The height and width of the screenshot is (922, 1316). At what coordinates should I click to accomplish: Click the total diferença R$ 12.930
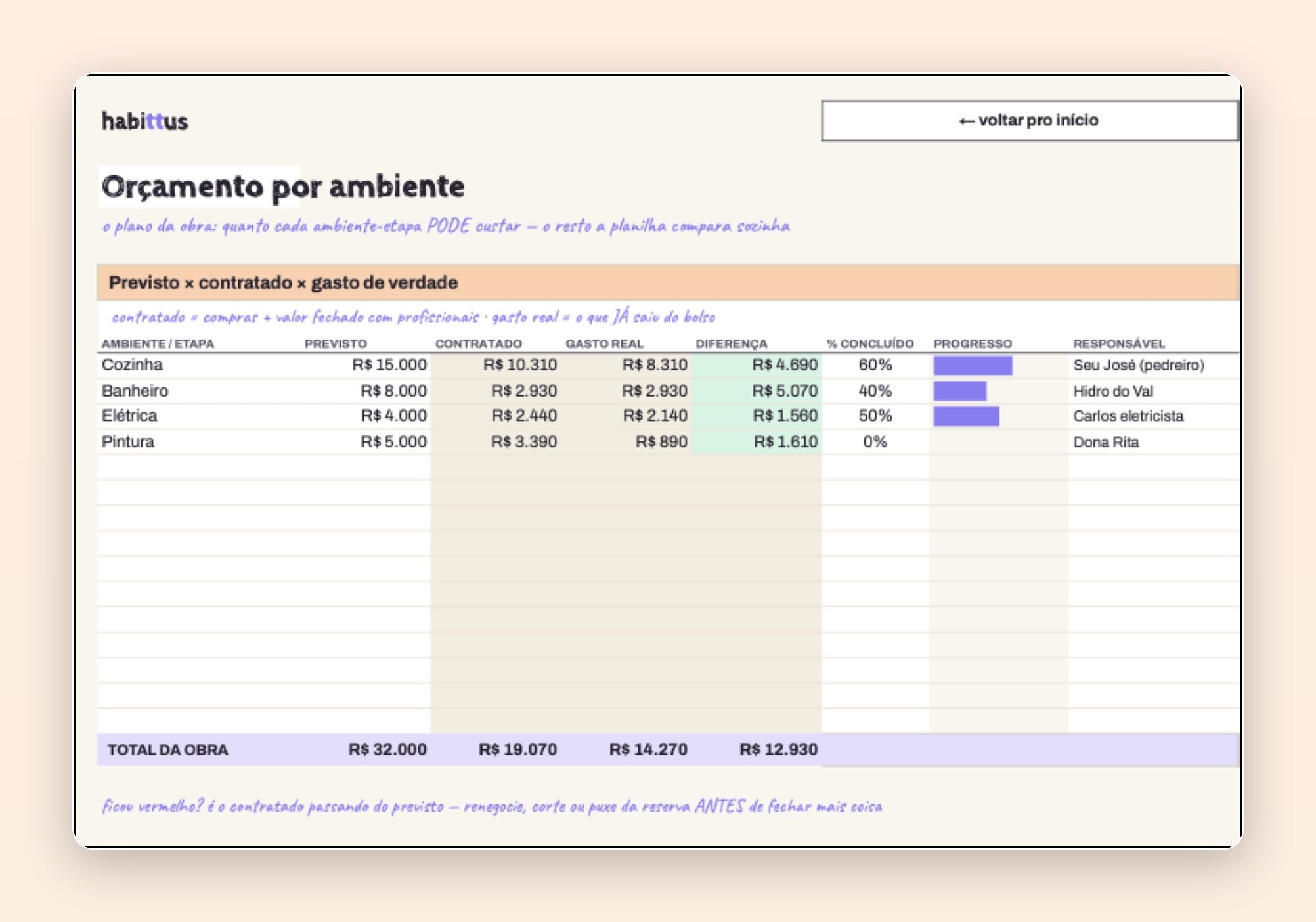point(779,750)
